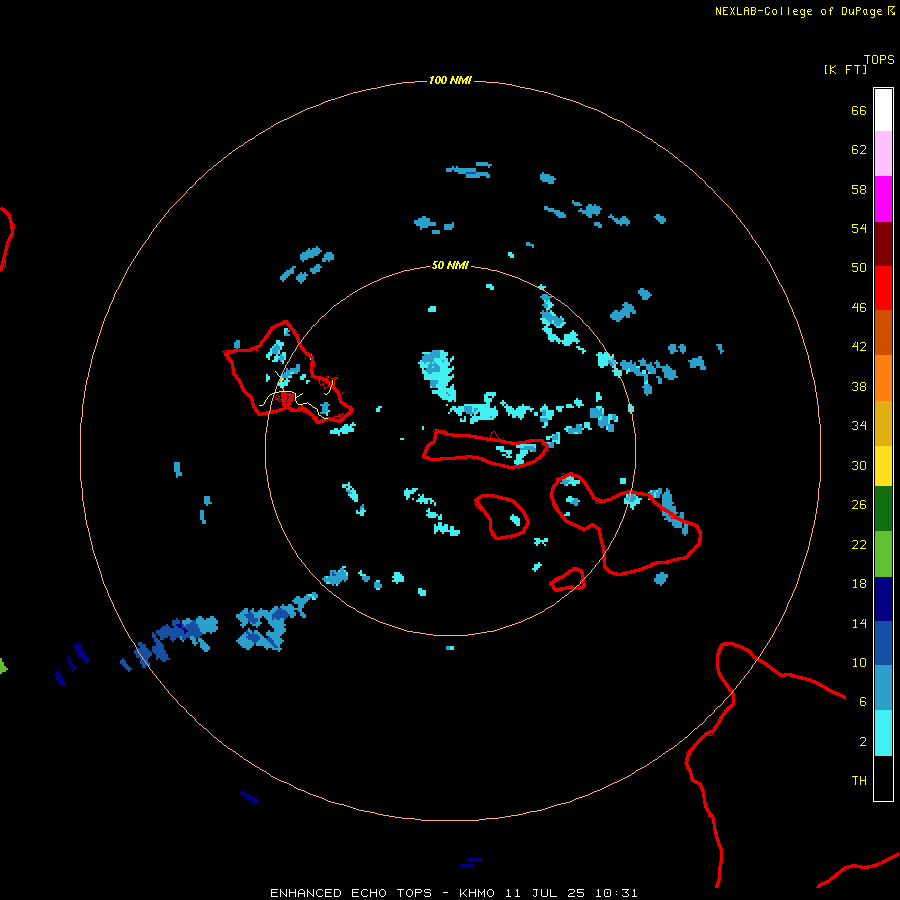Click the 100 NMI range ring label

click(x=449, y=80)
